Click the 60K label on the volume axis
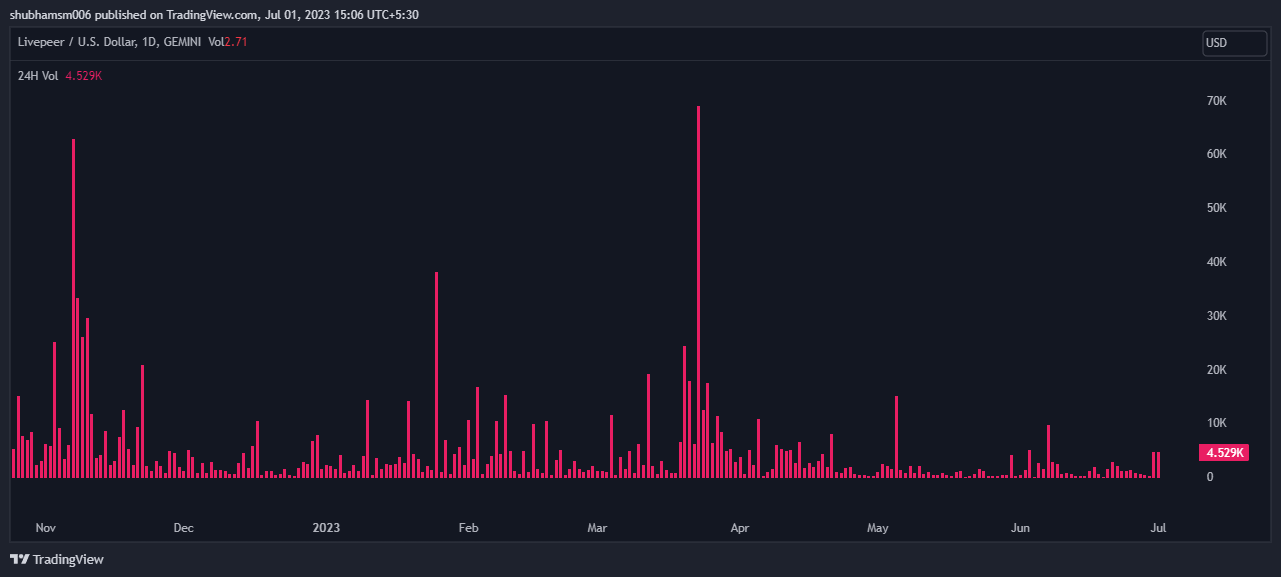This screenshot has width=1281, height=577. tap(1216, 154)
